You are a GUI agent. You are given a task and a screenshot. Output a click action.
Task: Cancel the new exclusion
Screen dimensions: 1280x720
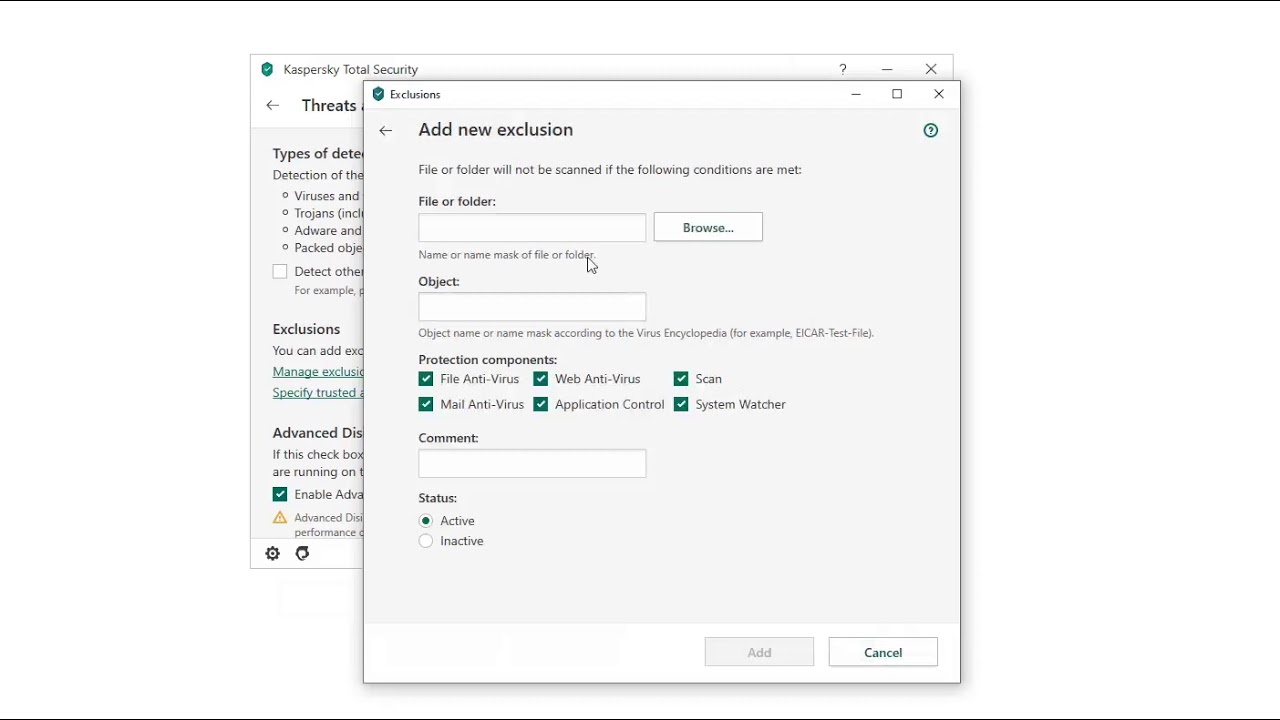coord(883,652)
